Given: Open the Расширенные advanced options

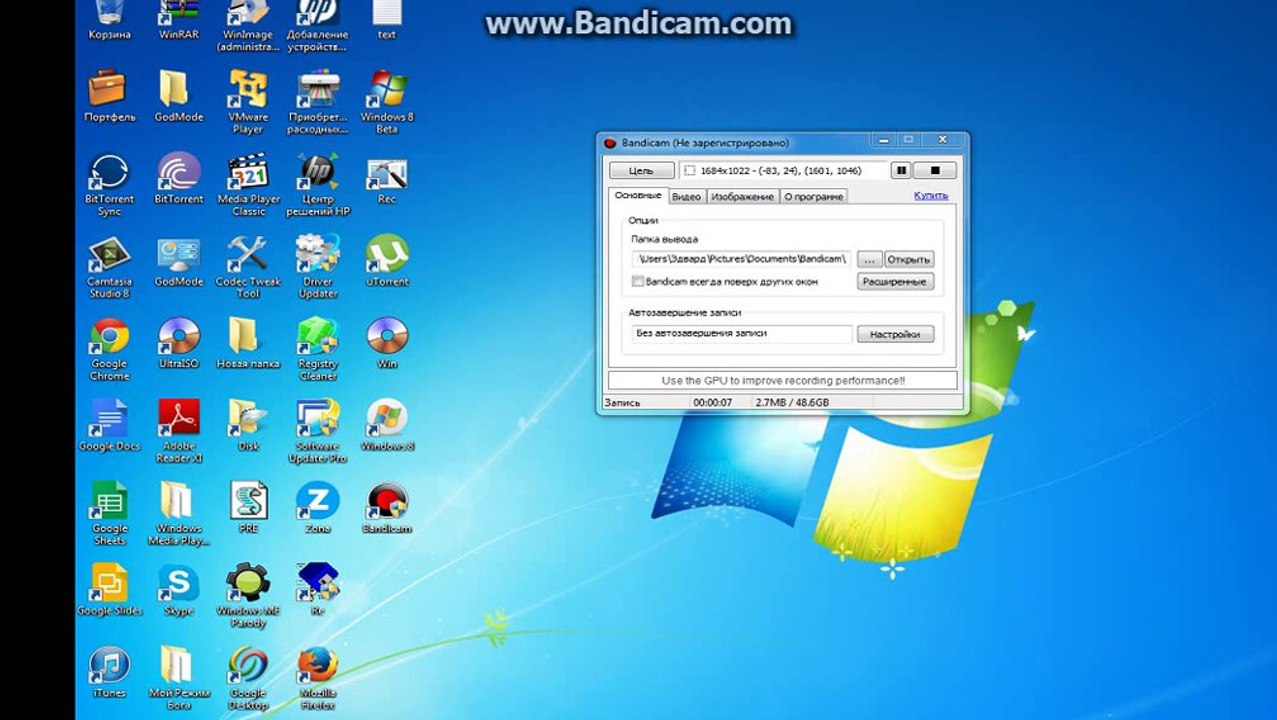Looking at the screenshot, I should [895, 282].
